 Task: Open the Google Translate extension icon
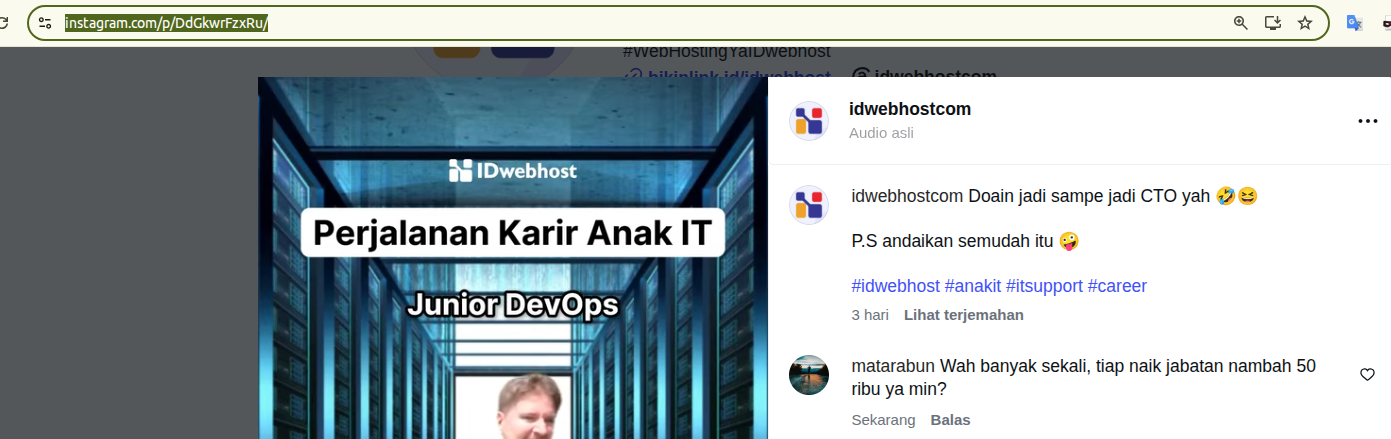[x=1355, y=23]
